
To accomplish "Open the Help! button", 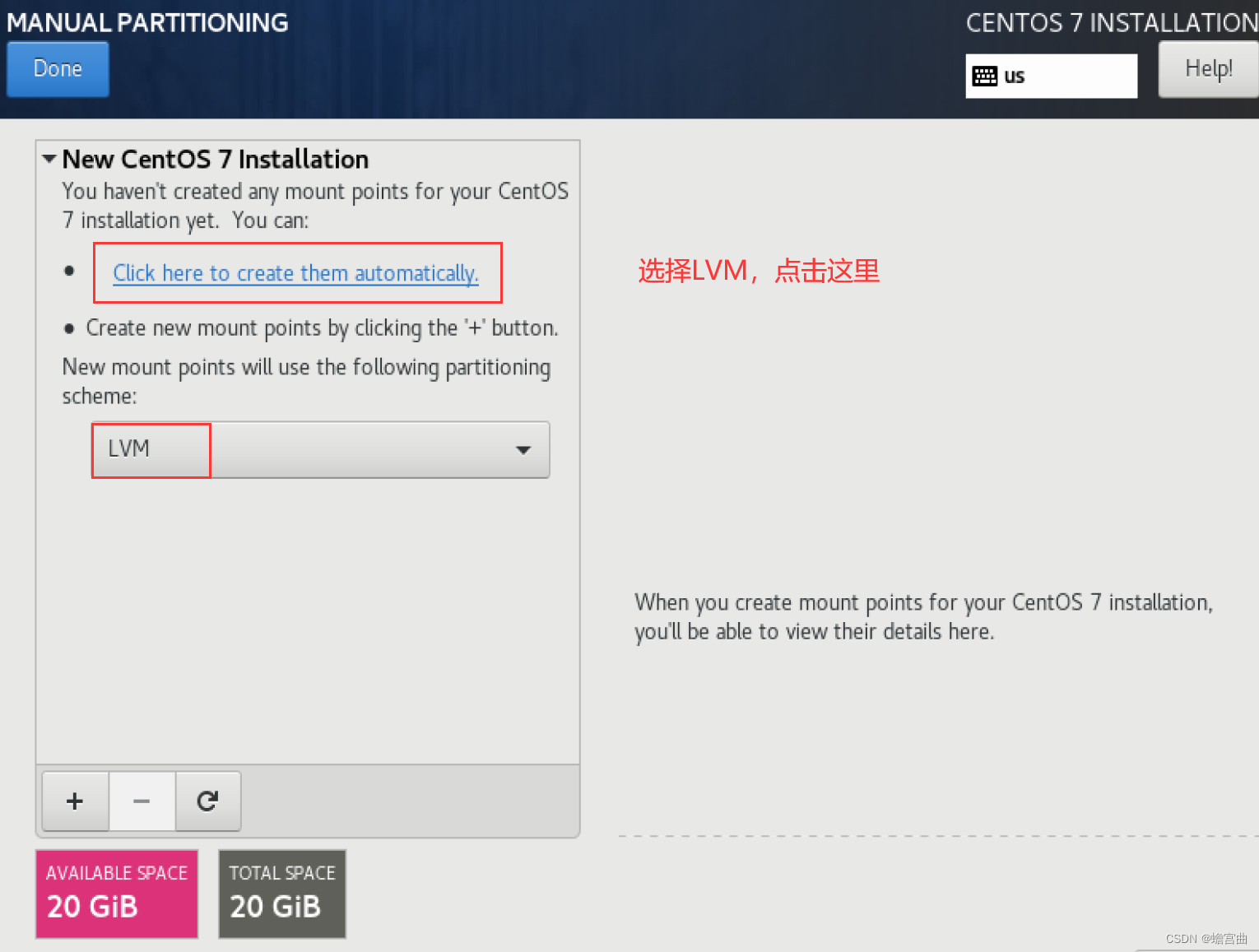I will [1208, 69].
